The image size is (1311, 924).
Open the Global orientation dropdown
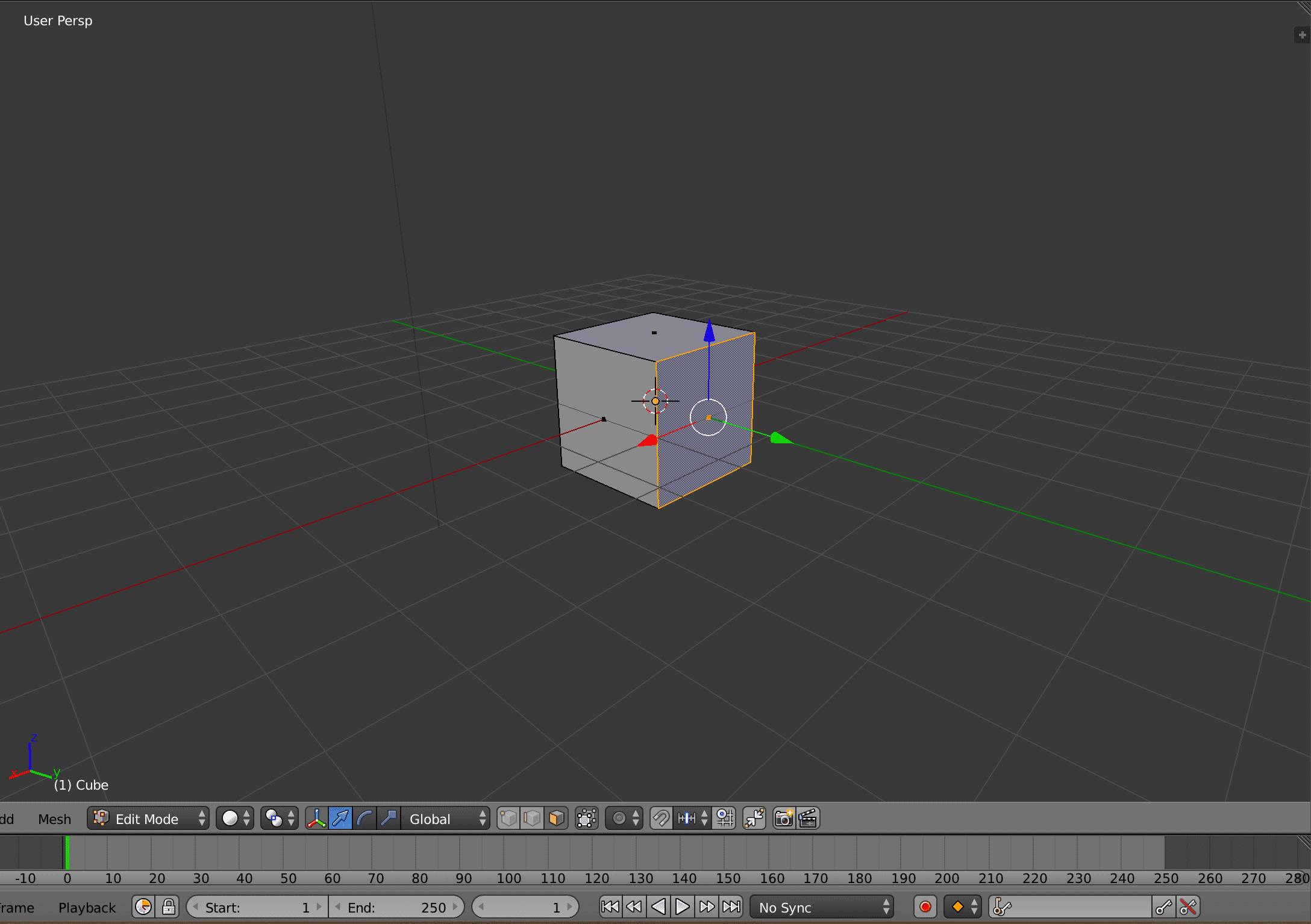click(x=446, y=819)
